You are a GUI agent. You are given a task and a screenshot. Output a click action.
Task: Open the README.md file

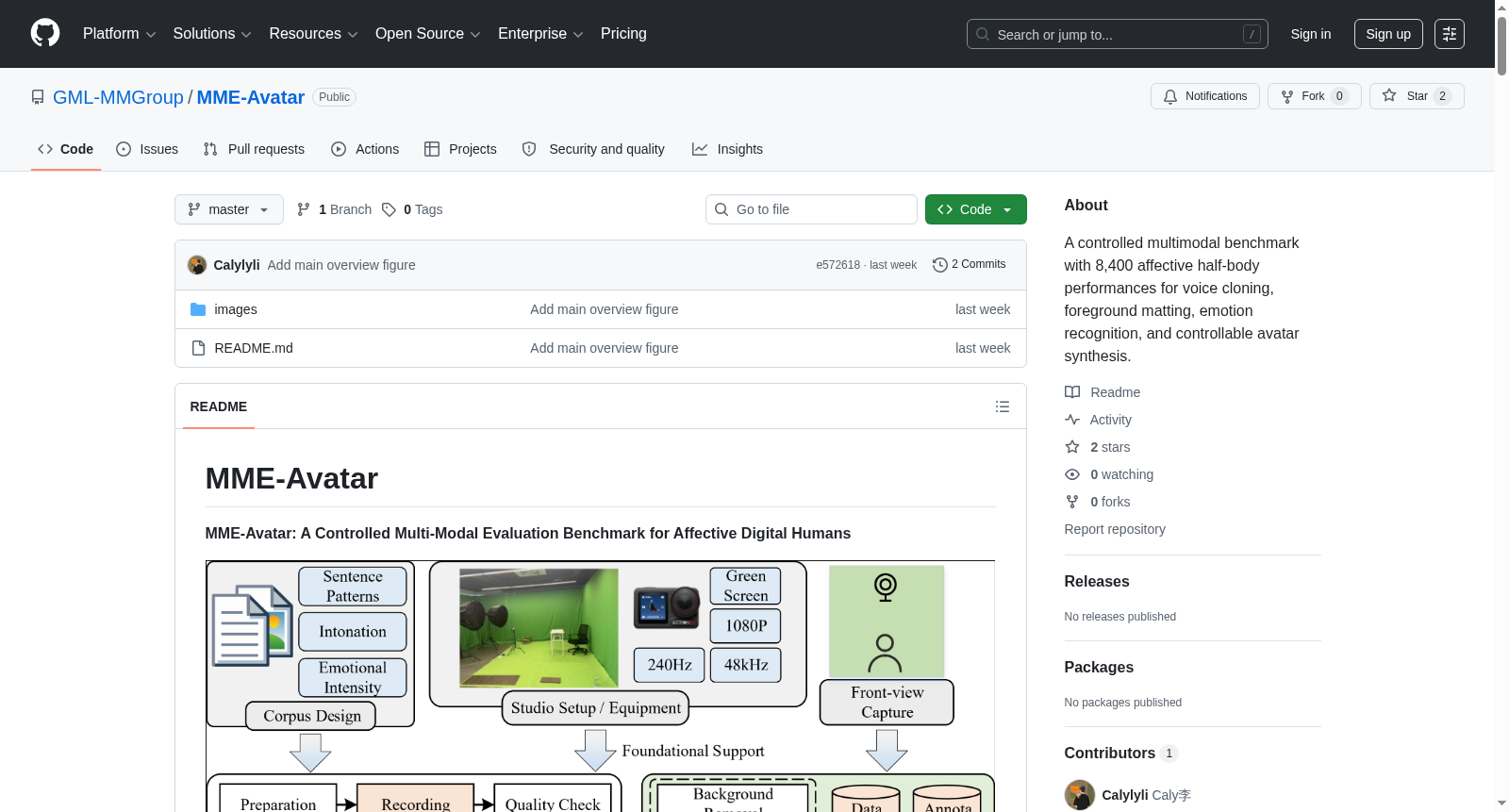pyautogui.click(x=254, y=348)
